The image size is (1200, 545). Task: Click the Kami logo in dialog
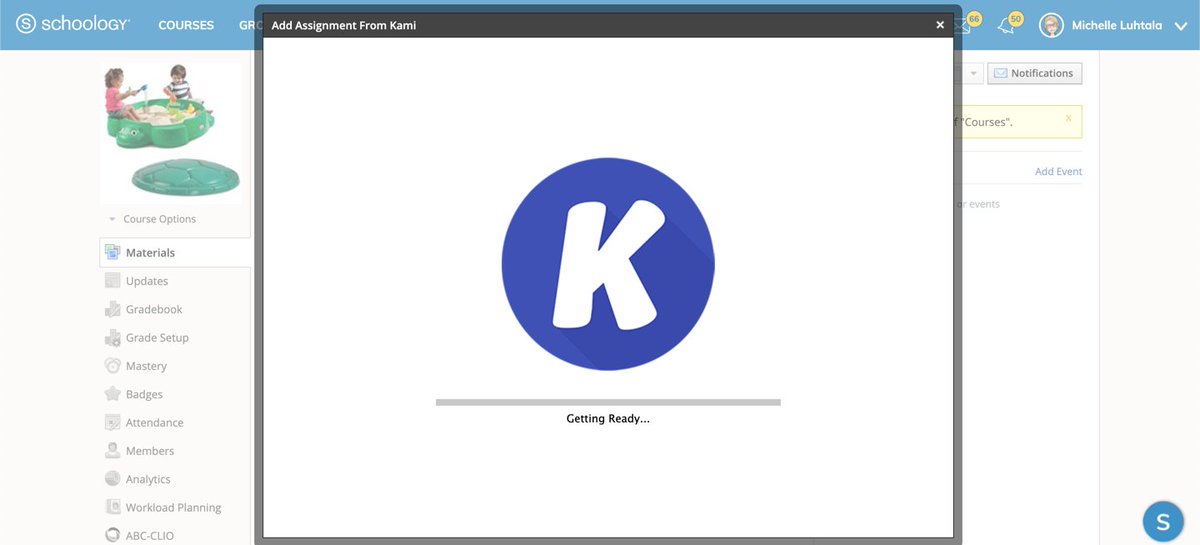[608, 264]
